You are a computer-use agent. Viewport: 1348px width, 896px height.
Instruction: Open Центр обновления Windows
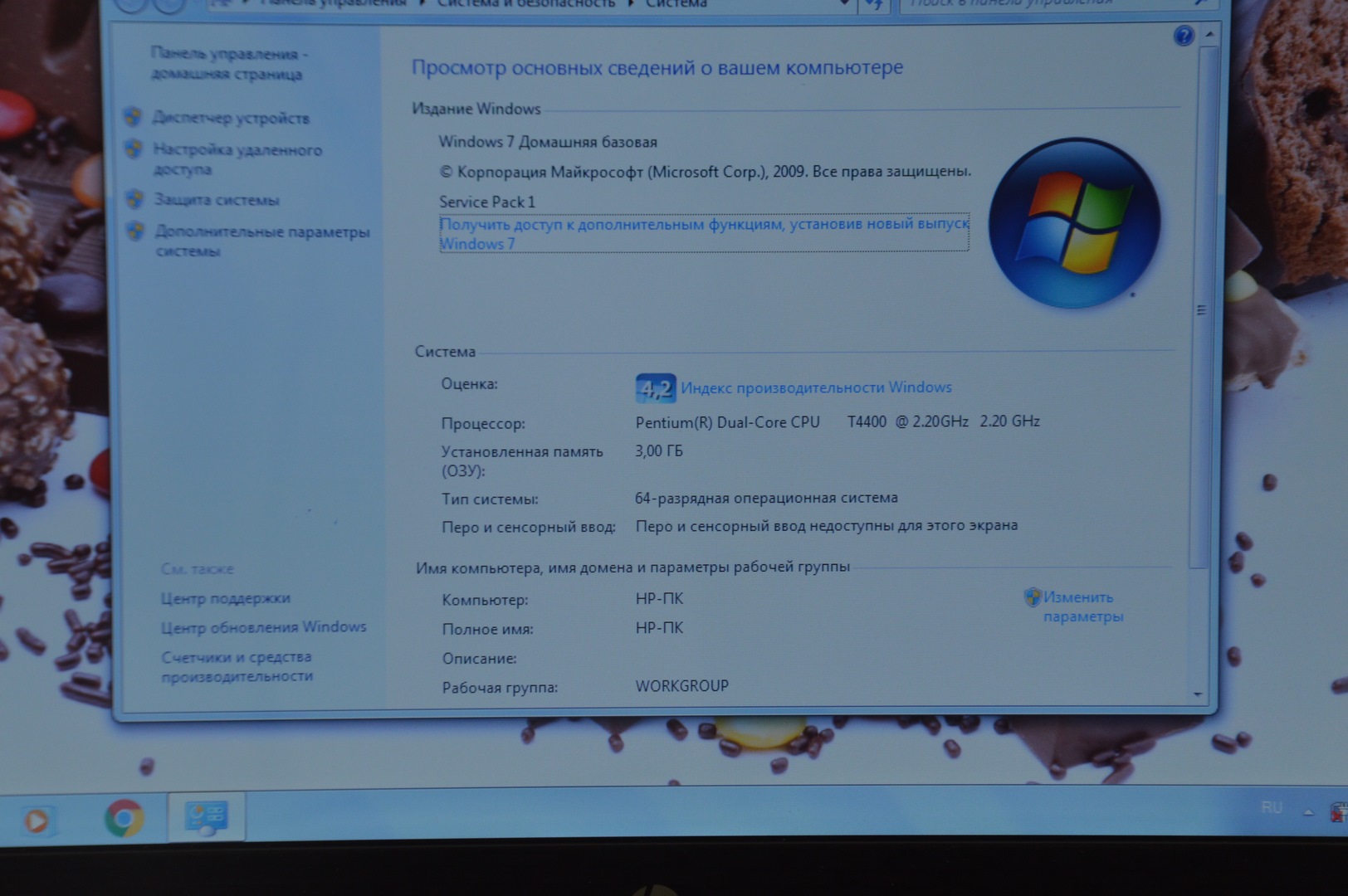click(264, 627)
